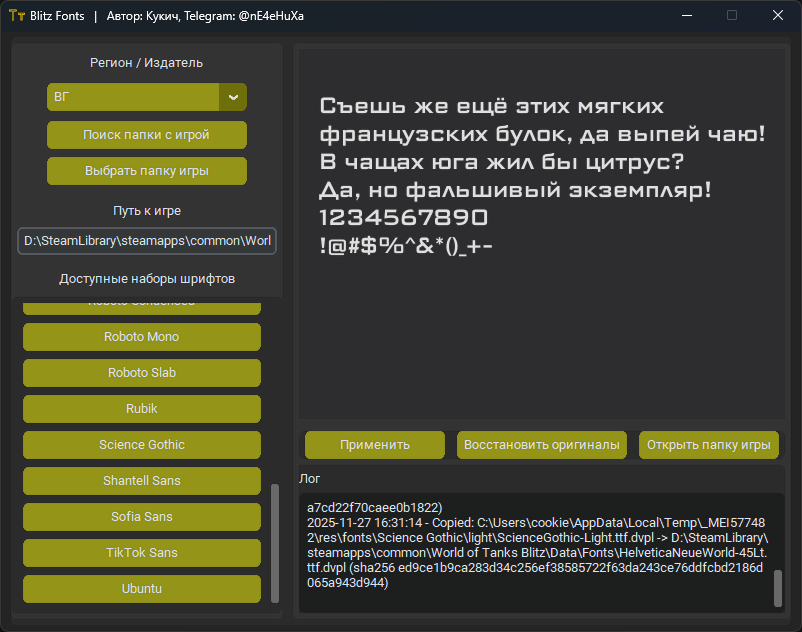The image size is (802, 632).
Task: Click the Blitz Fonts logo icon
Action: [16, 15]
